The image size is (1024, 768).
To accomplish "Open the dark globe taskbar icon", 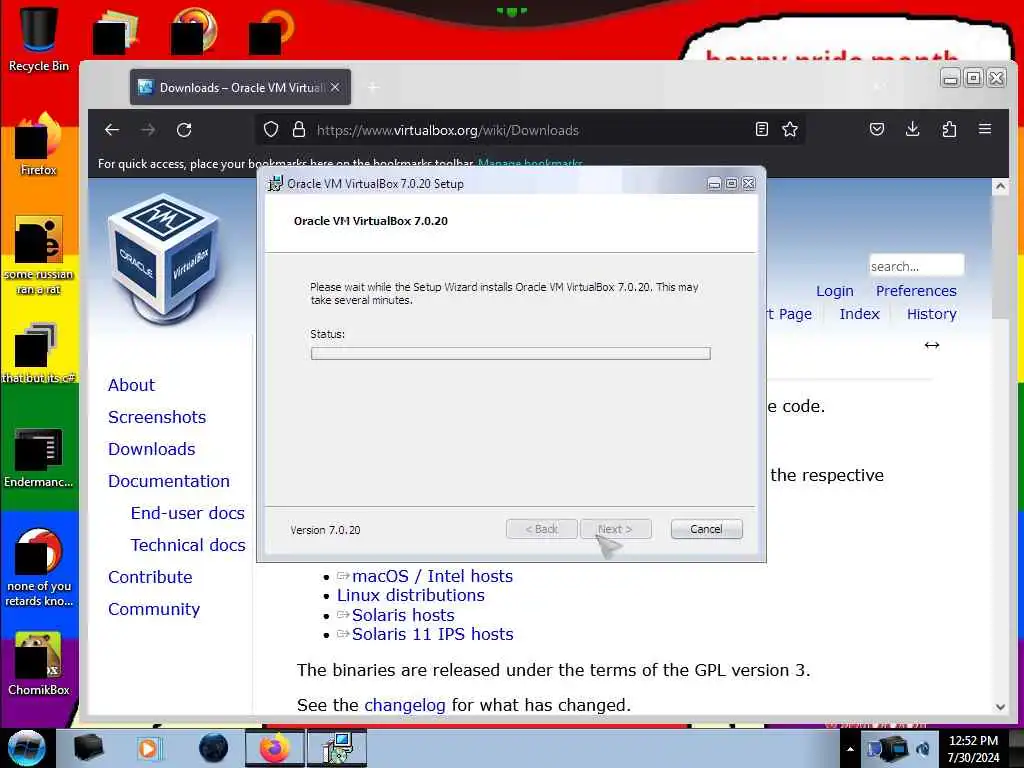I will [x=214, y=748].
